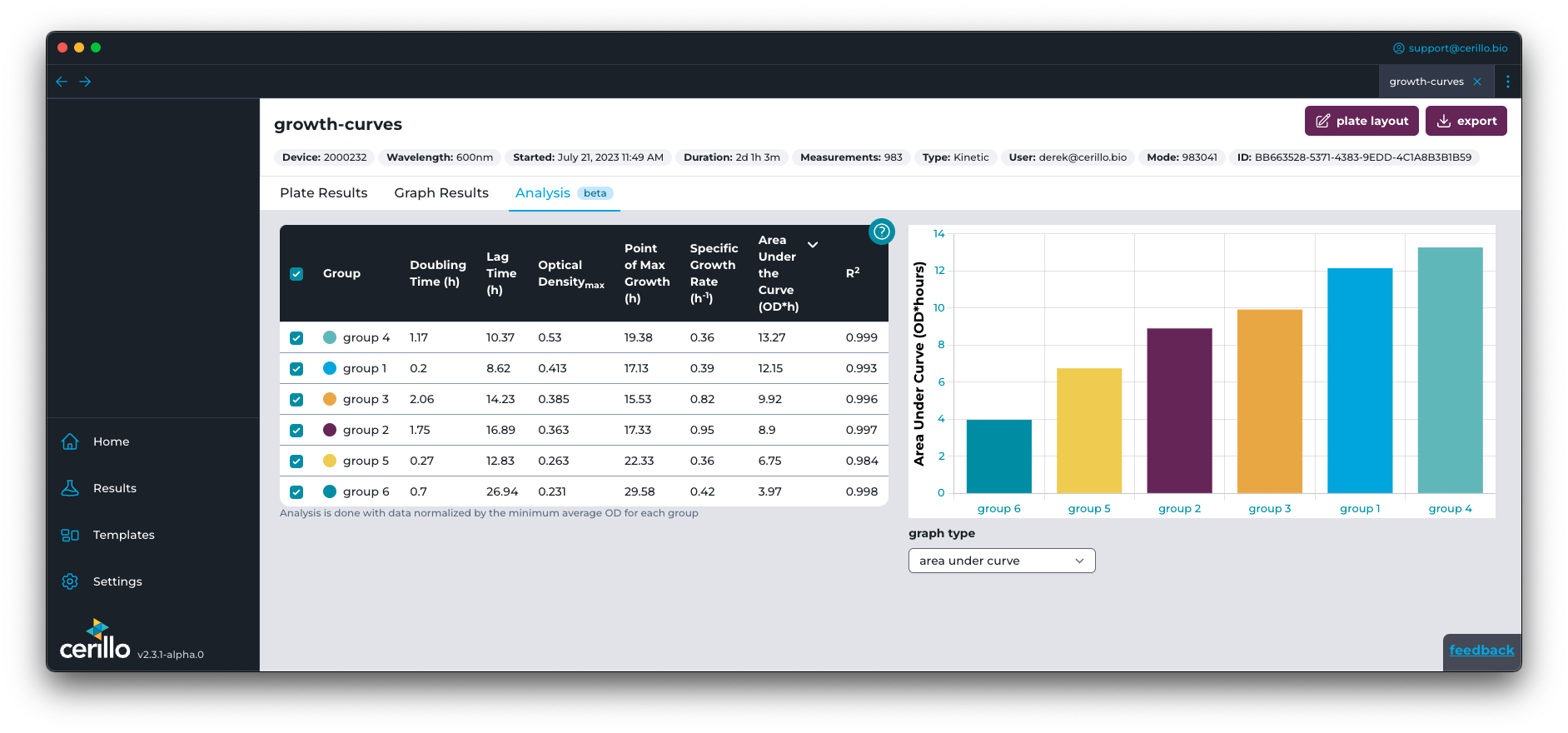Toggle the group 6 row checkbox
1568x733 pixels.
pyautogui.click(x=296, y=492)
